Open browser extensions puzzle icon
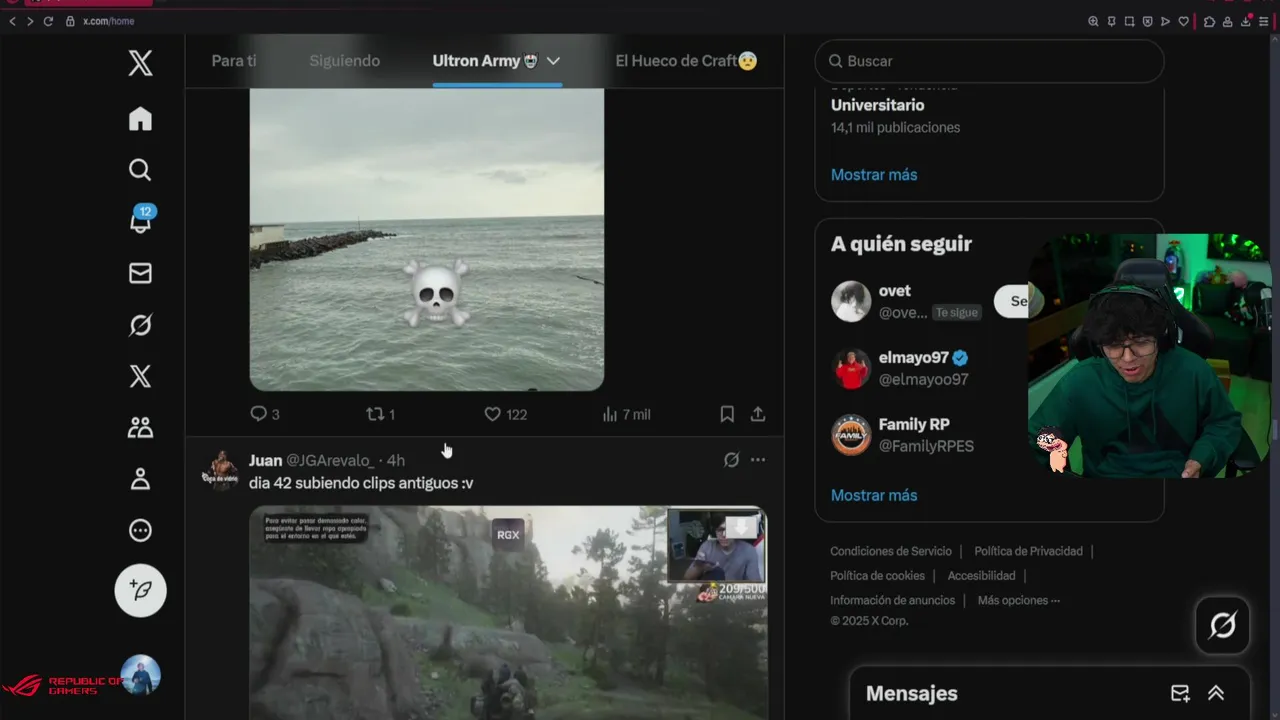The image size is (1280, 720). click(x=1209, y=21)
